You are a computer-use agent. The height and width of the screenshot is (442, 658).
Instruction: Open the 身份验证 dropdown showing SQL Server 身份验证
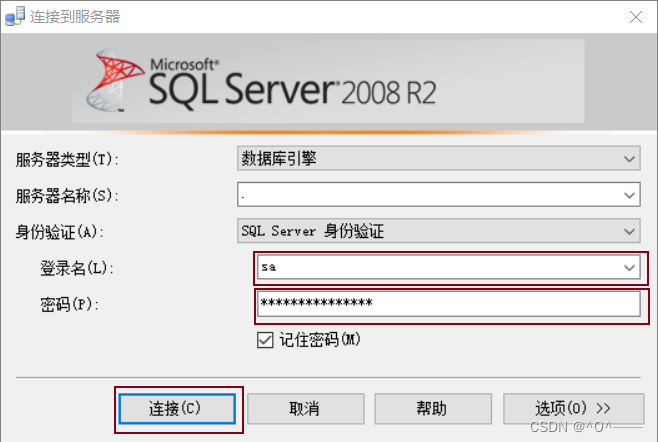[439, 231]
